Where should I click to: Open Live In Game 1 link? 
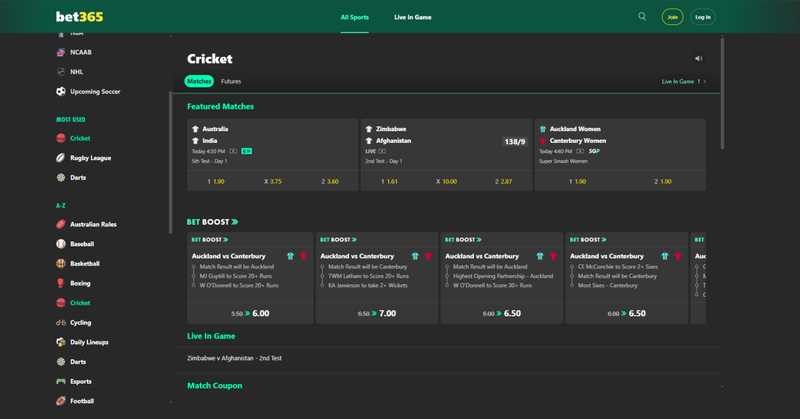point(684,82)
